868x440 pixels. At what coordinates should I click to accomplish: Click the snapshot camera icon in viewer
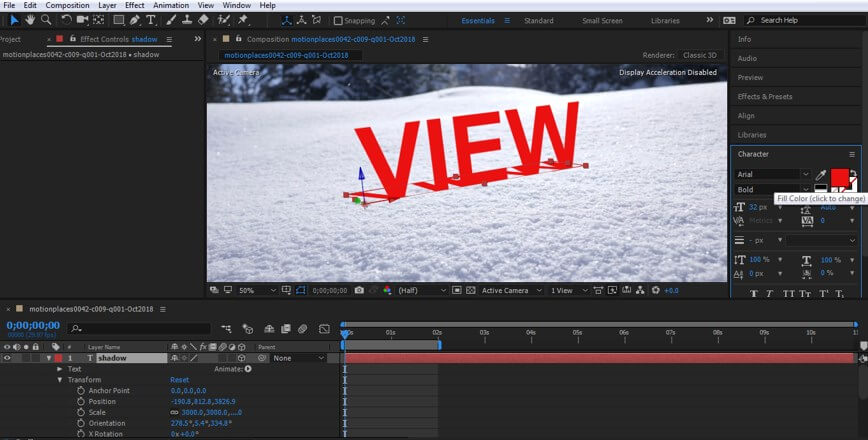[x=359, y=290]
